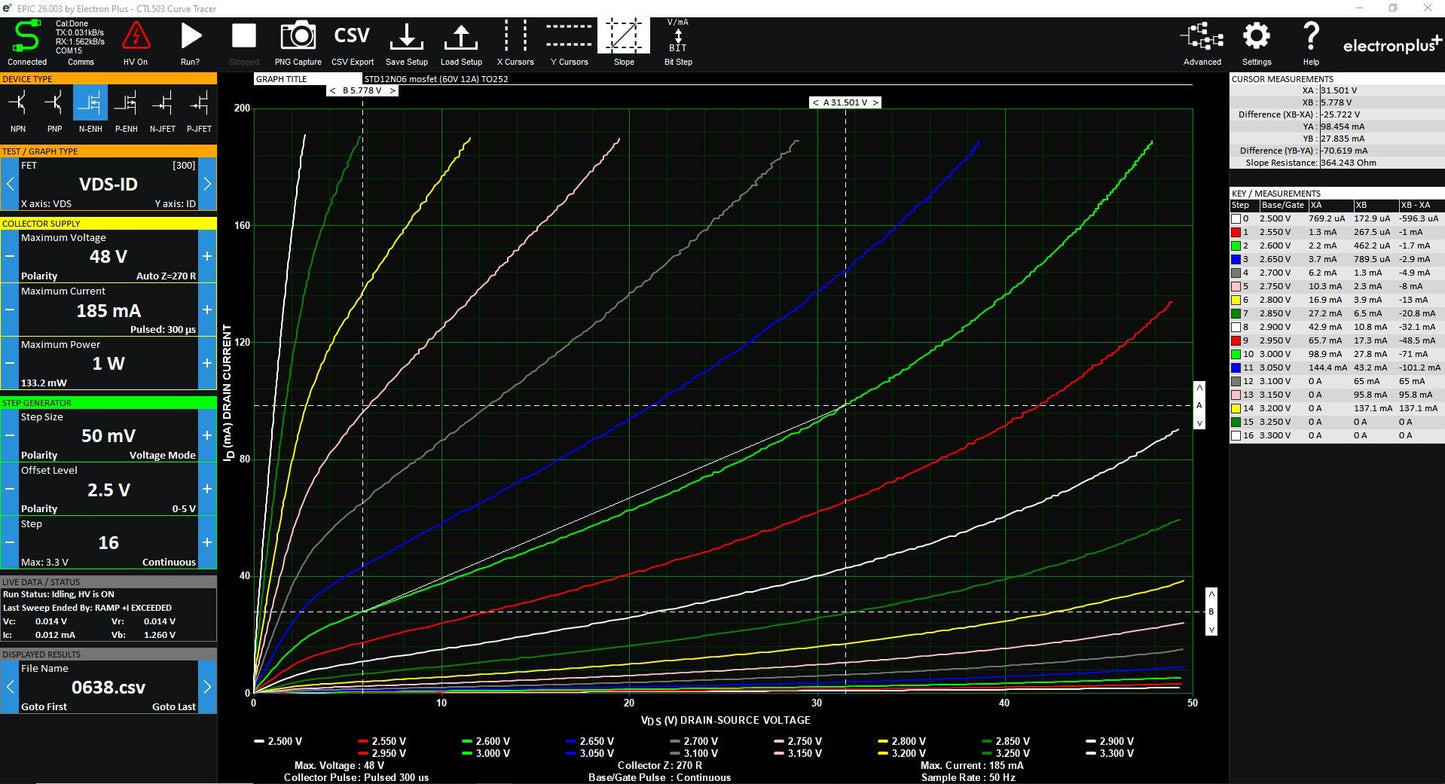Decrease Offset Level with minus
Screen dimensions: 1445x784
coord(9,489)
